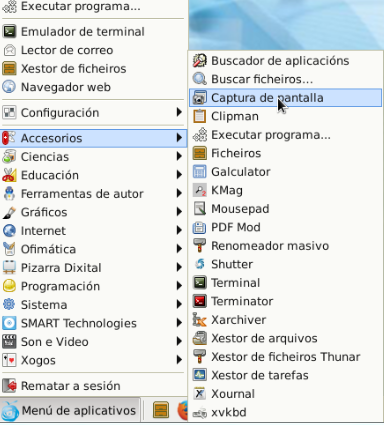Open the Xogos category cards icon
Image resolution: width=384 pixels, height=425 pixels.
pos(9,360)
